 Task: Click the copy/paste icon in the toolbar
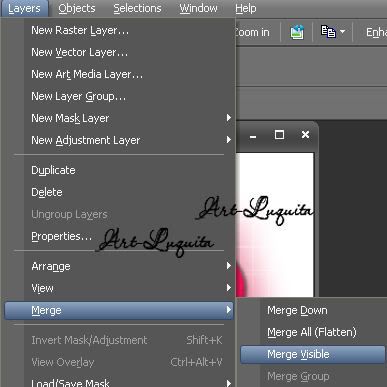pos(328,32)
